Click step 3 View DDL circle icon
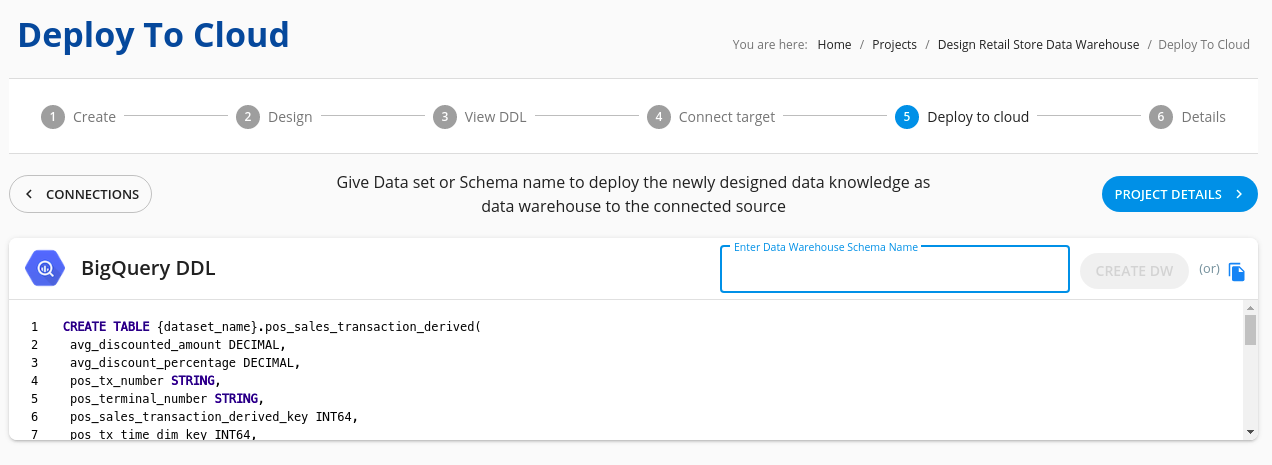Viewport: 1272px width, 465px height. coord(444,117)
